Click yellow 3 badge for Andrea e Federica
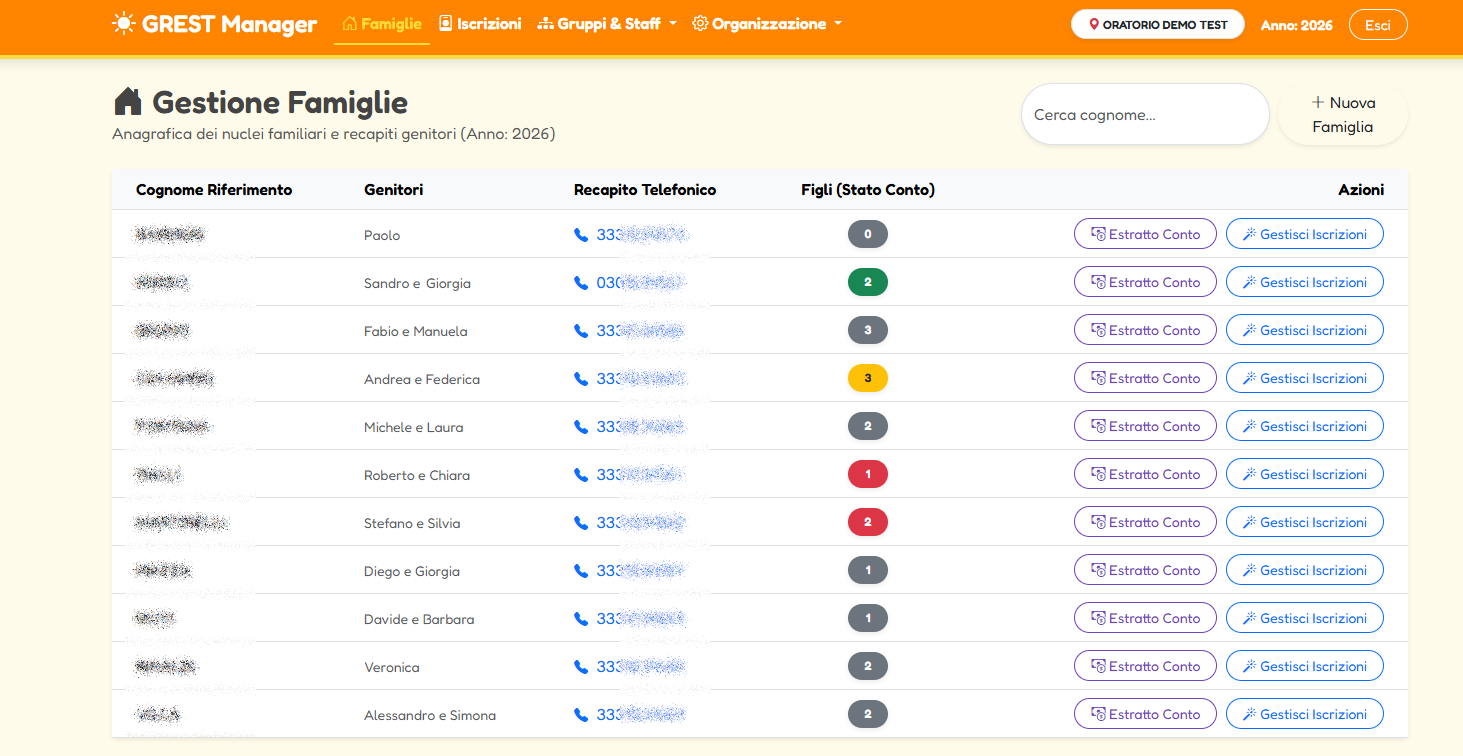1463x756 pixels. 868,378
